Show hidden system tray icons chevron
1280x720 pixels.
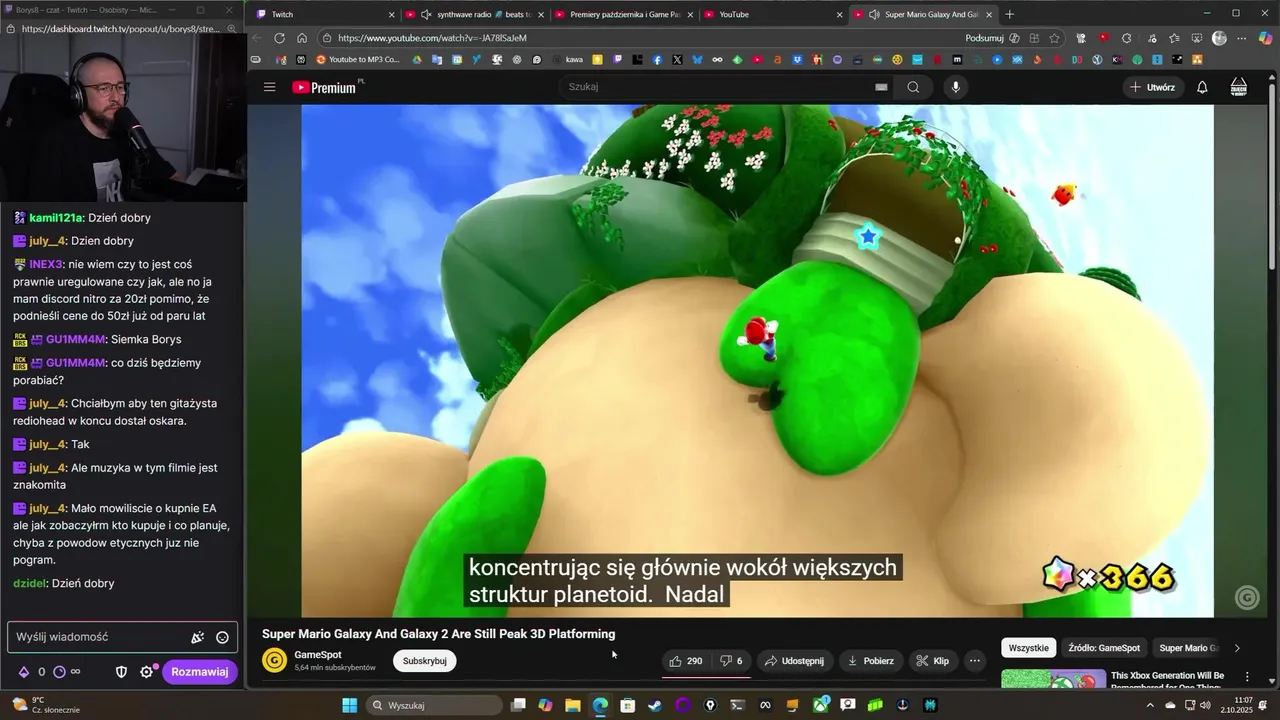point(1150,705)
